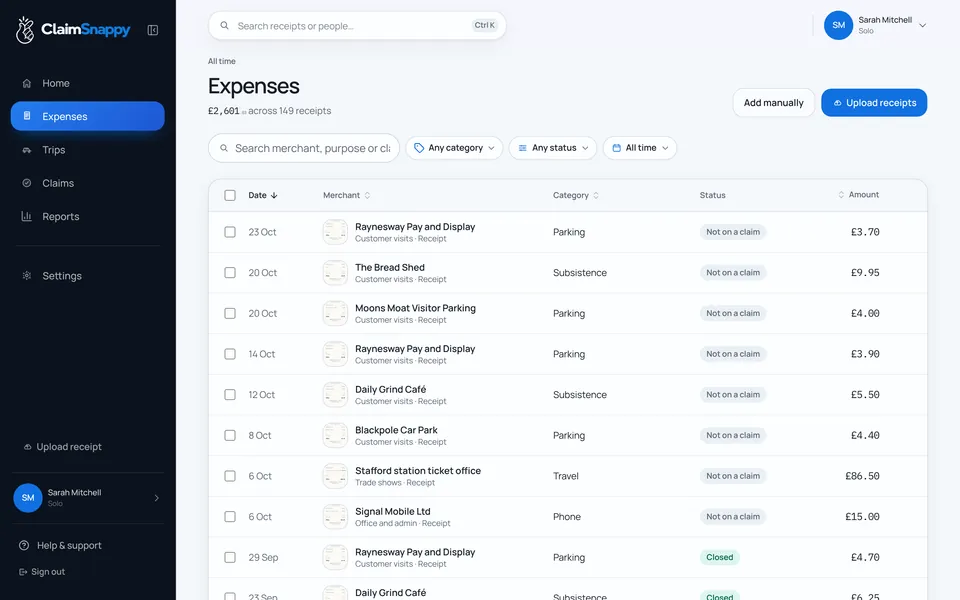Screen dimensions: 960x600
Task: Check the 12 Oct Daily Grind Café row
Action: coord(230,395)
